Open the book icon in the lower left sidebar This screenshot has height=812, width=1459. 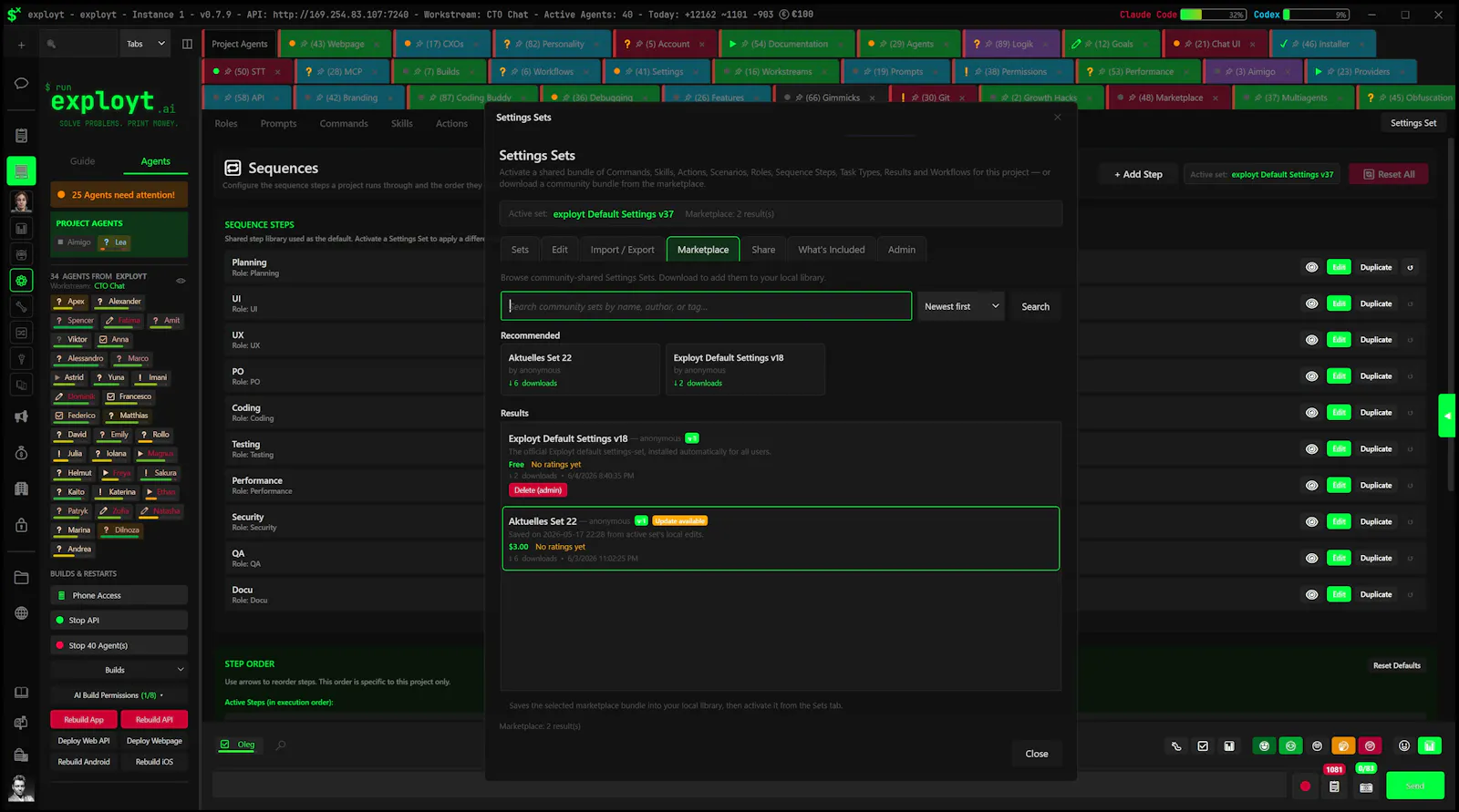[x=21, y=693]
